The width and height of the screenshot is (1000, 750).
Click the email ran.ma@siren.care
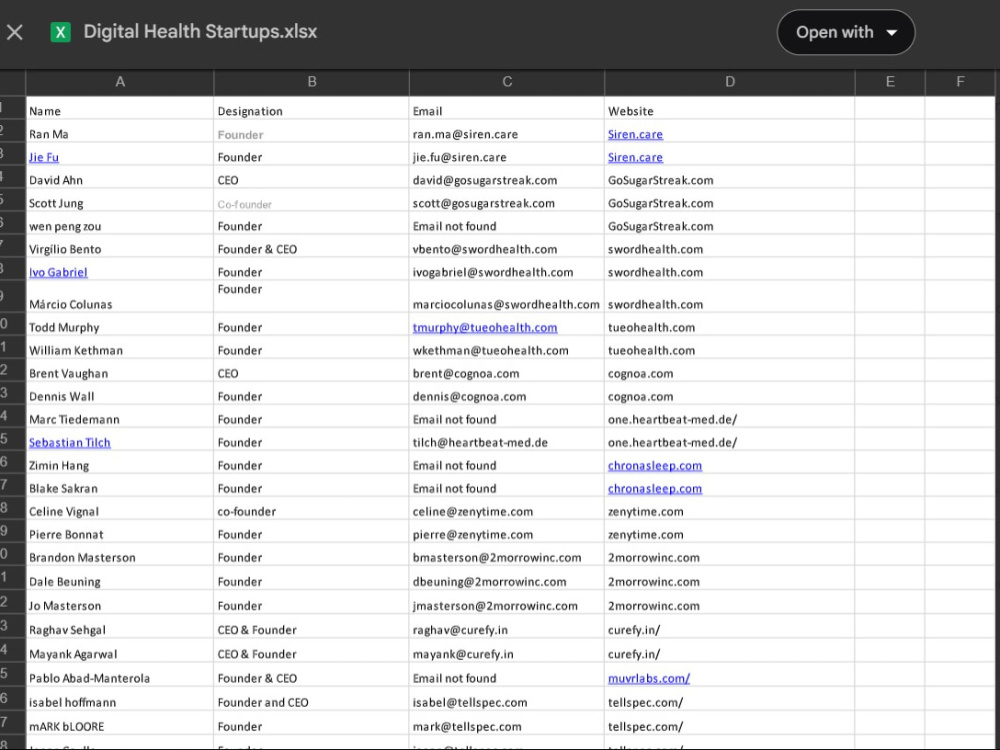pyautogui.click(x=465, y=135)
